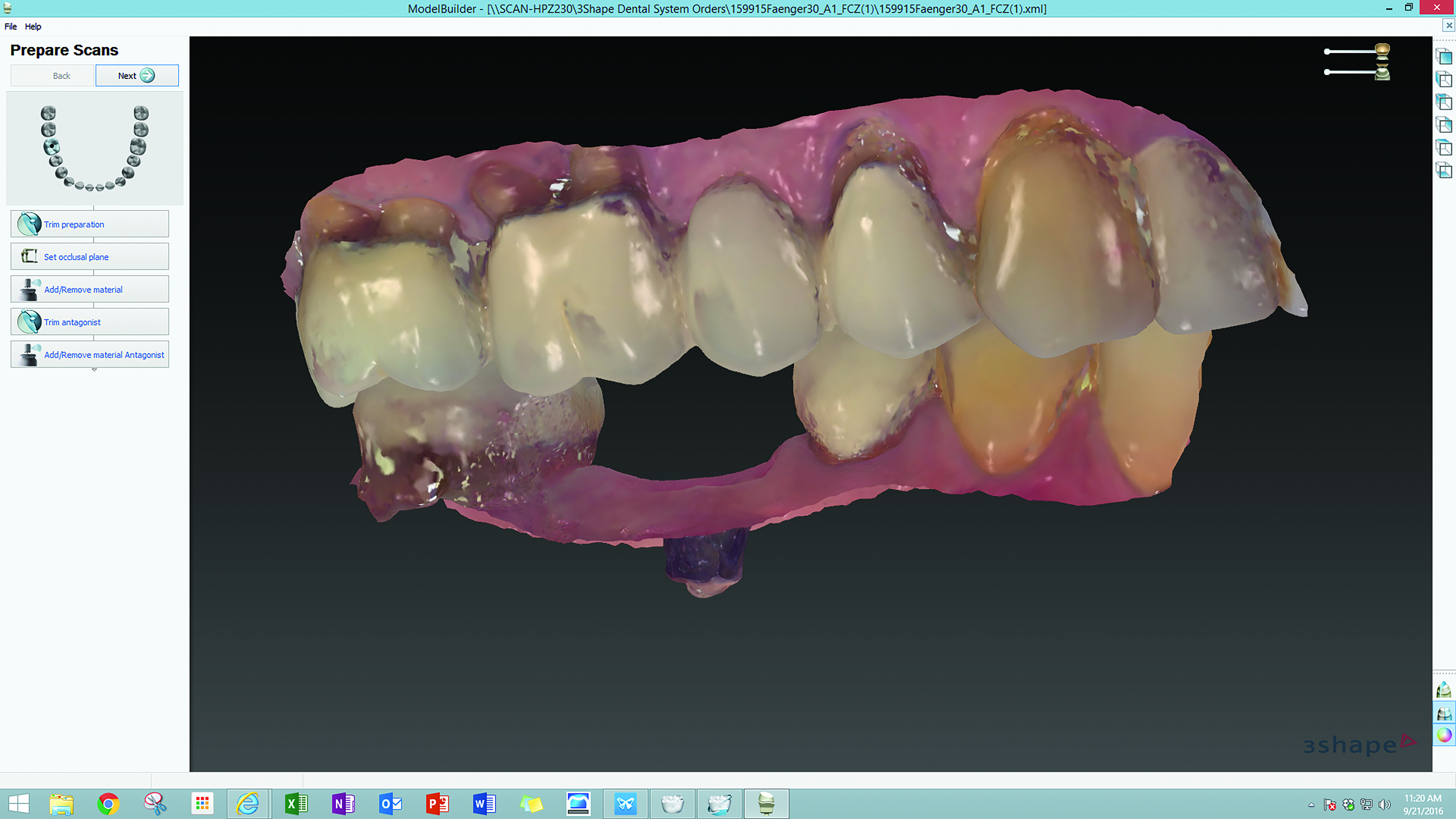Open the File menu
Image resolution: width=1456 pixels, height=819 pixels.
click(11, 26)
